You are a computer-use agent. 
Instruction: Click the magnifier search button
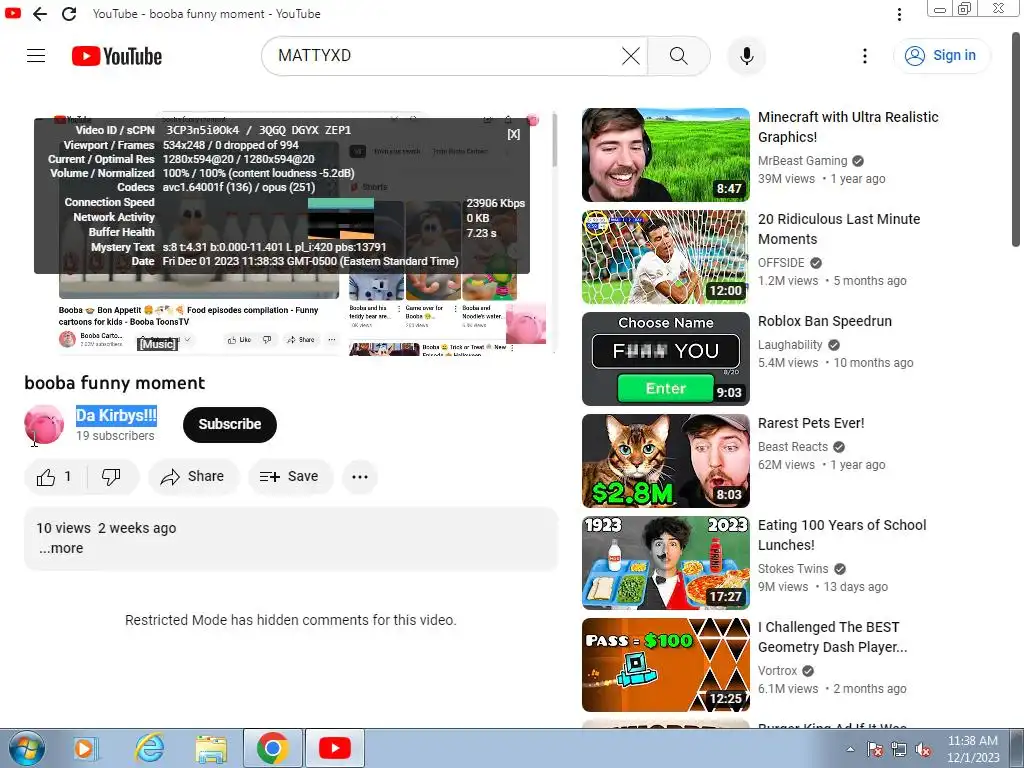coord(679,56)
